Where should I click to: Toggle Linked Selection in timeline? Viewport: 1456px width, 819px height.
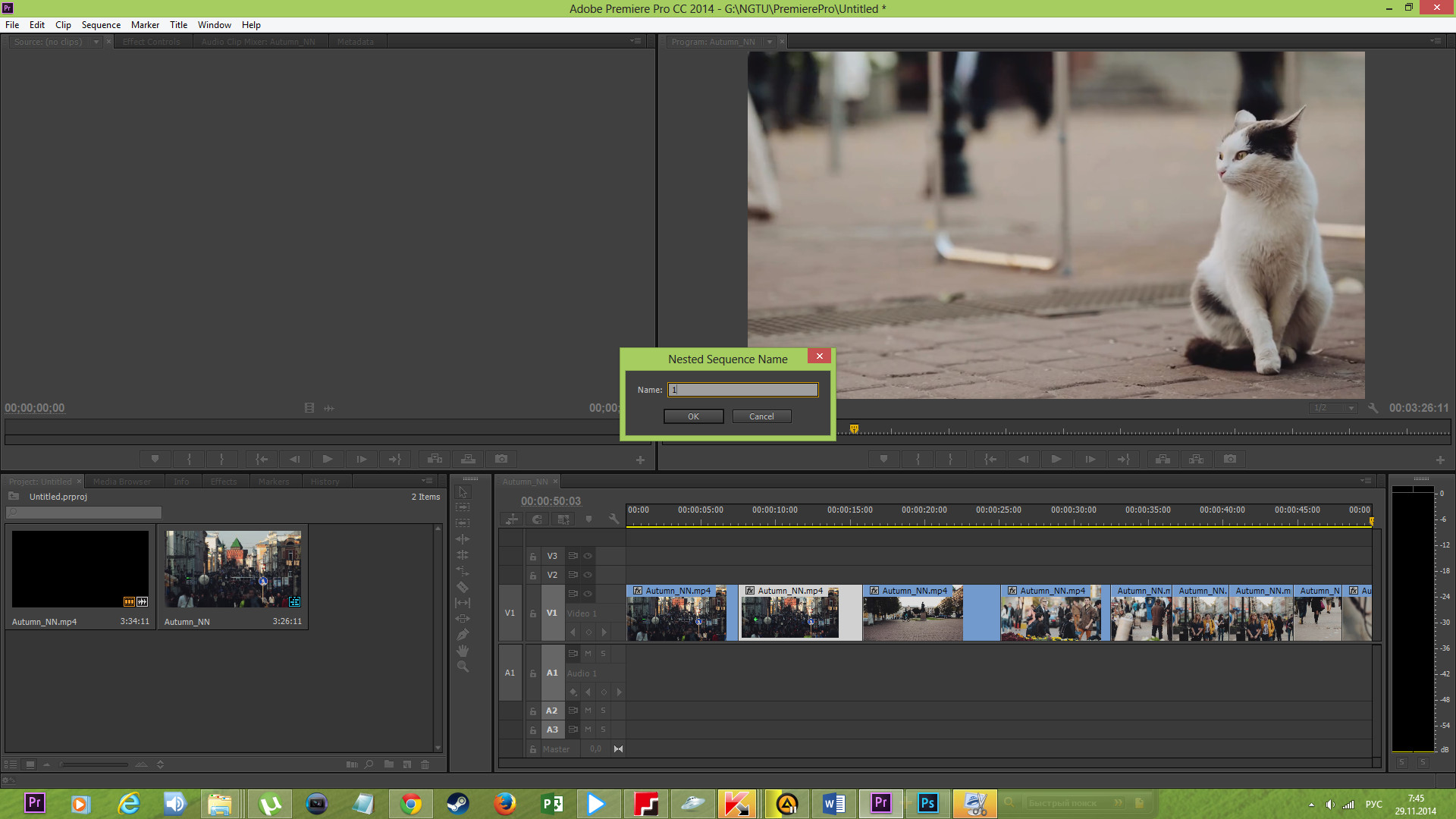563,519
